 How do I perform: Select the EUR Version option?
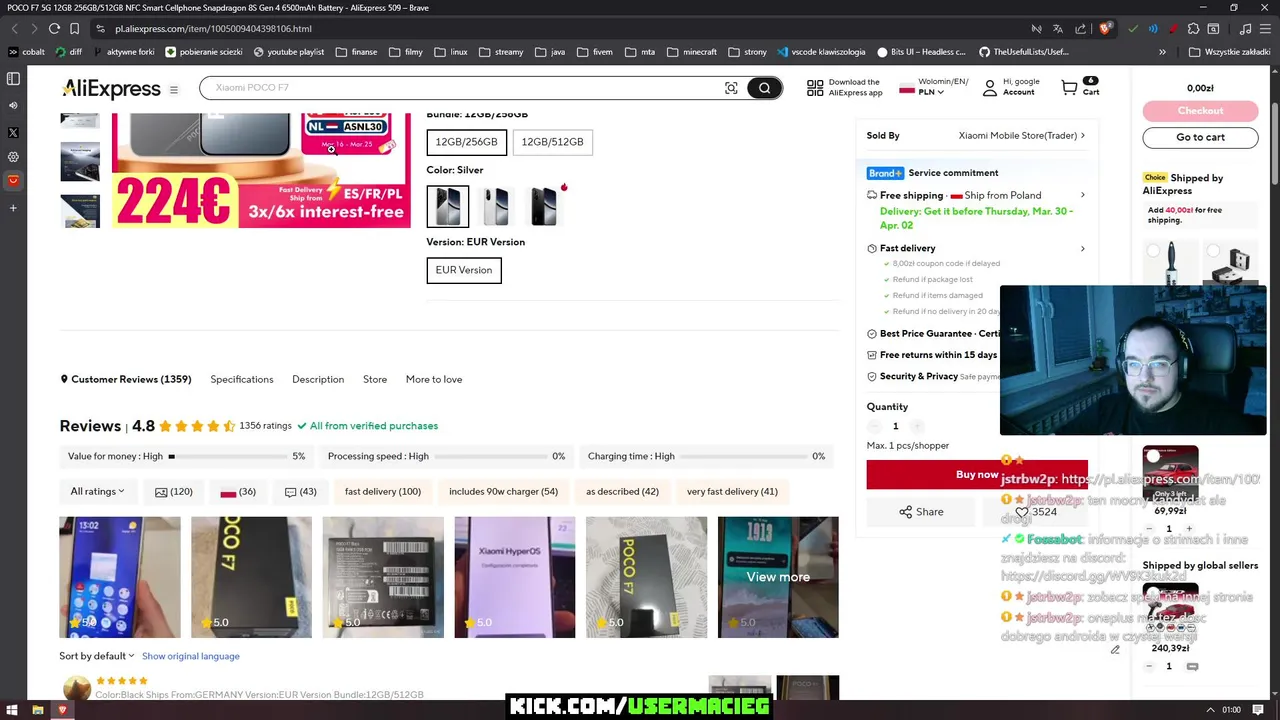coord(464,270)
